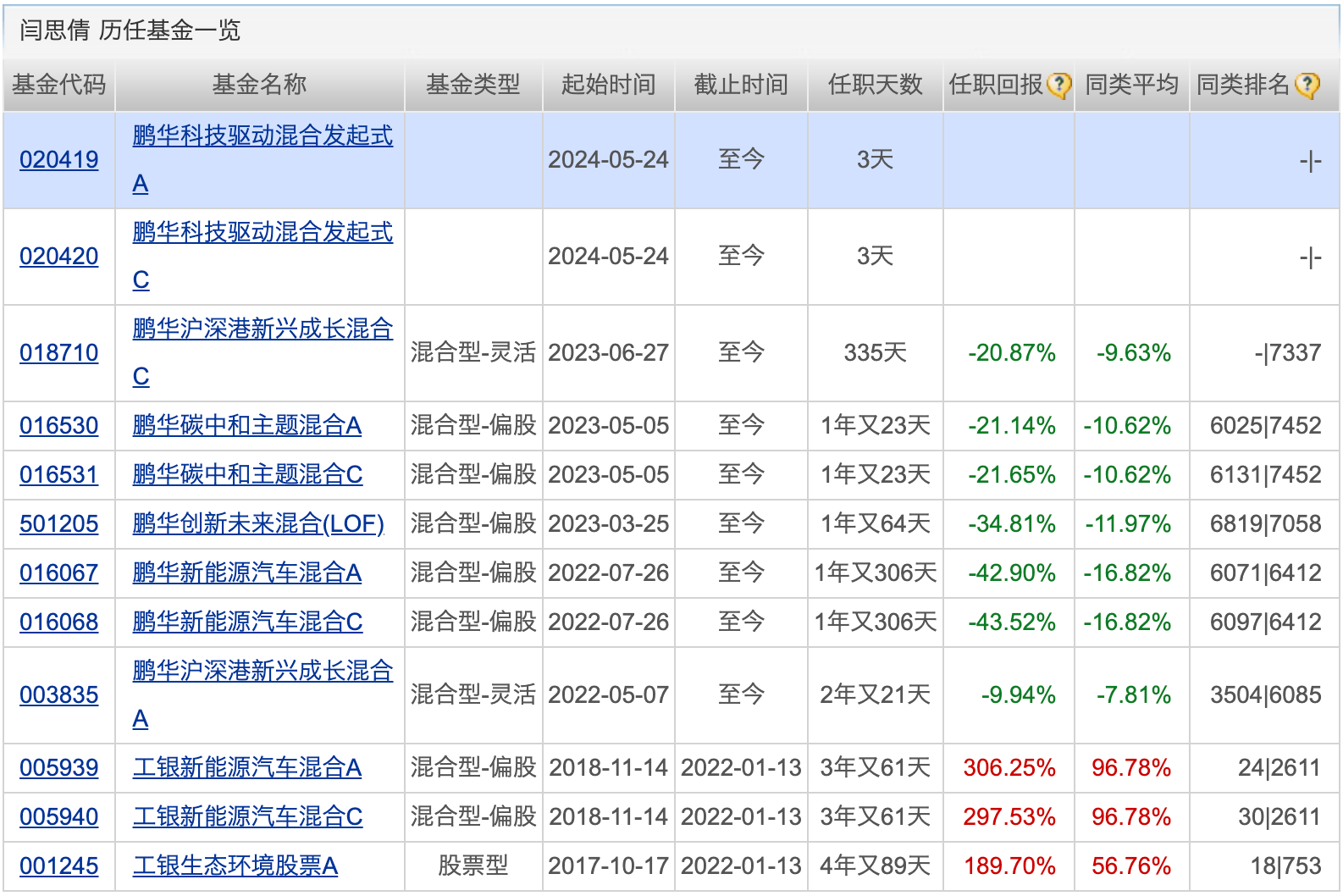Screen dimensions: 1343x896
Task: Select the 6025|7452 ranking cell
Action: [x=1266, y=425]
